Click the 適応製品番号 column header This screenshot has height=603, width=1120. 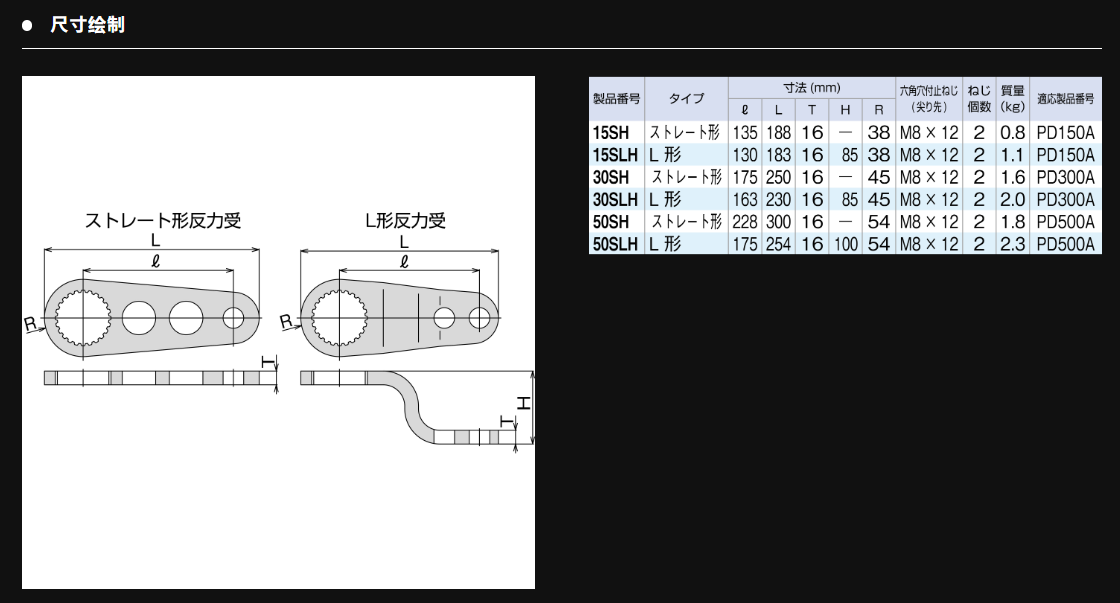[1065, 99]
